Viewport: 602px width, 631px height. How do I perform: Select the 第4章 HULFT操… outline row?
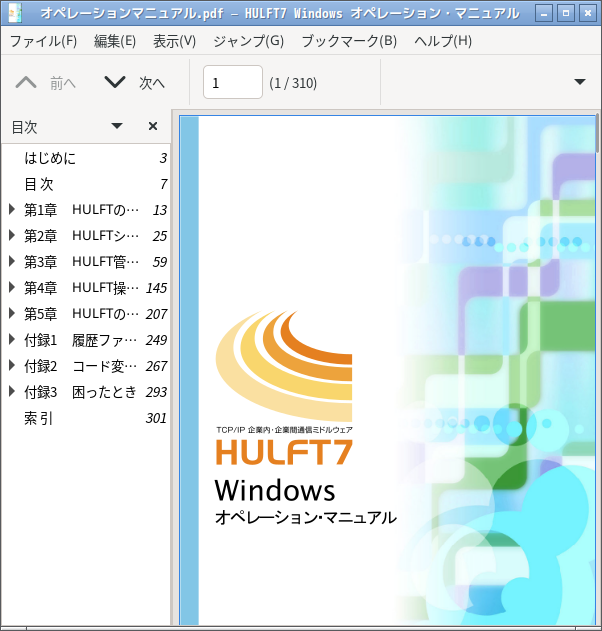pos(85,288)
